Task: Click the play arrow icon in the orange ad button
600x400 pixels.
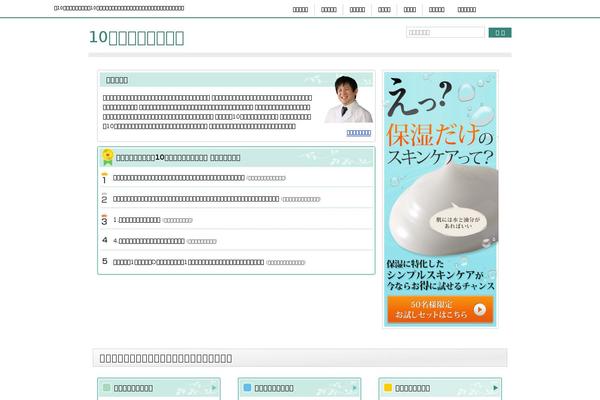Action: click(x=479, y=310)
